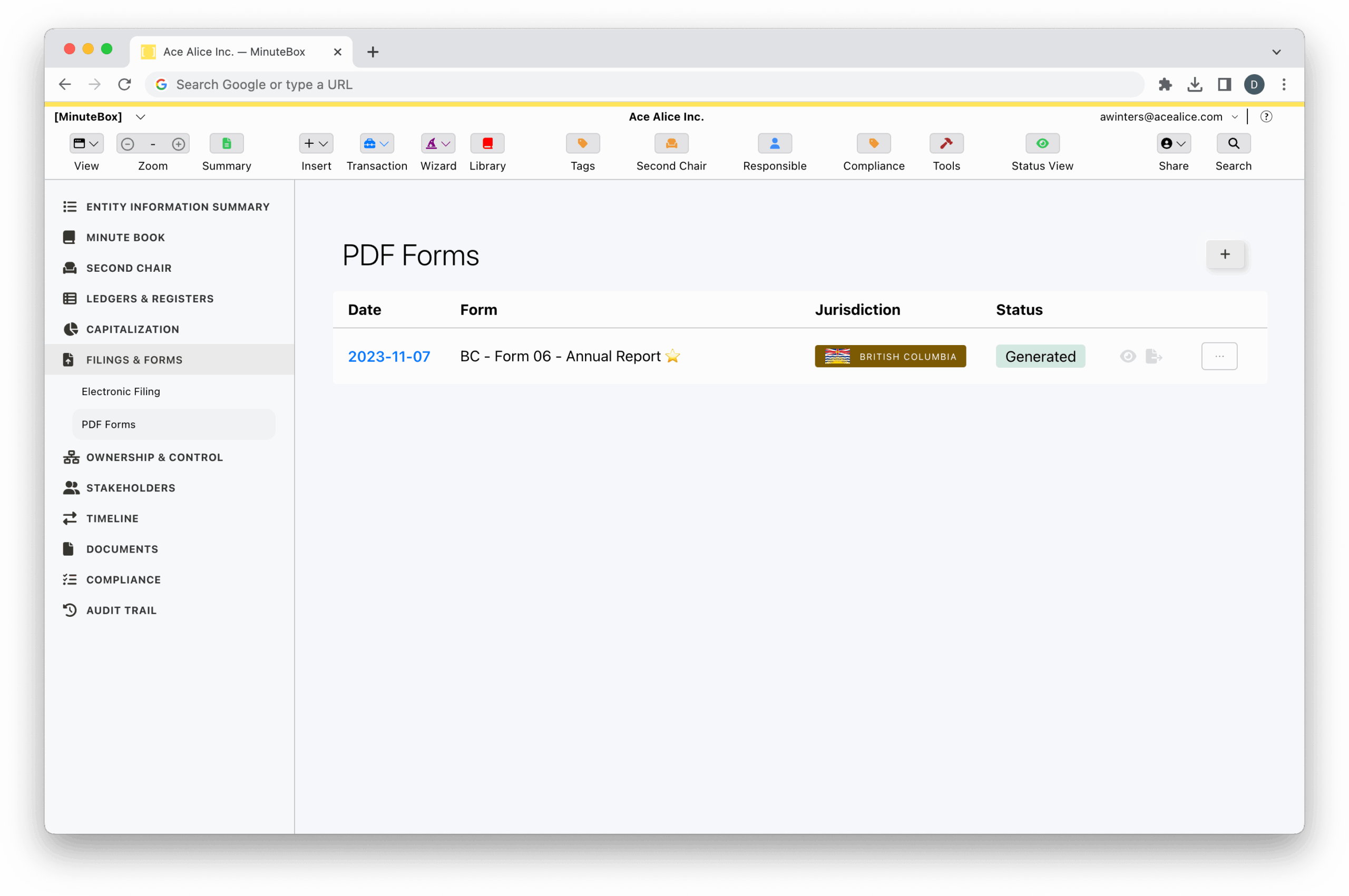
Task: Toggle the Status View eye button
Action: (1042, 143)
